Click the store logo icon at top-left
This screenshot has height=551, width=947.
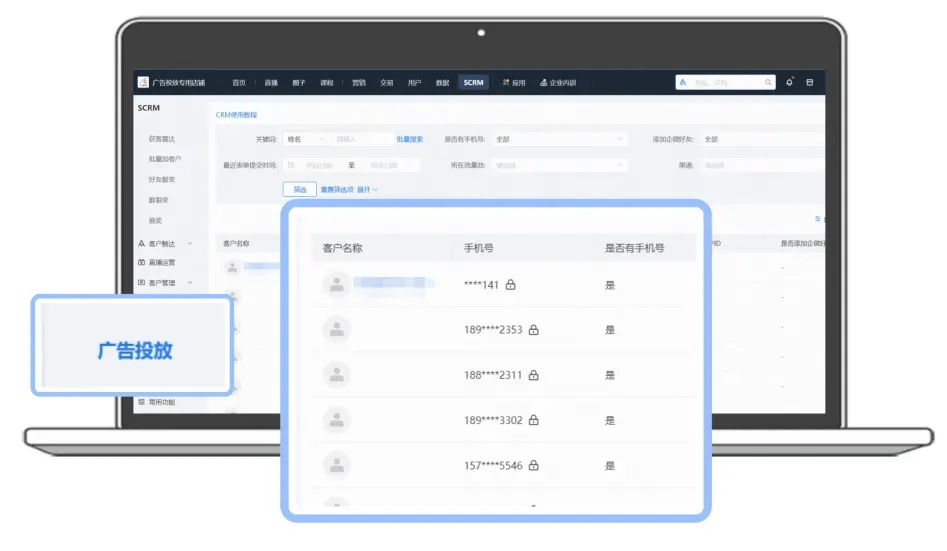143,82
